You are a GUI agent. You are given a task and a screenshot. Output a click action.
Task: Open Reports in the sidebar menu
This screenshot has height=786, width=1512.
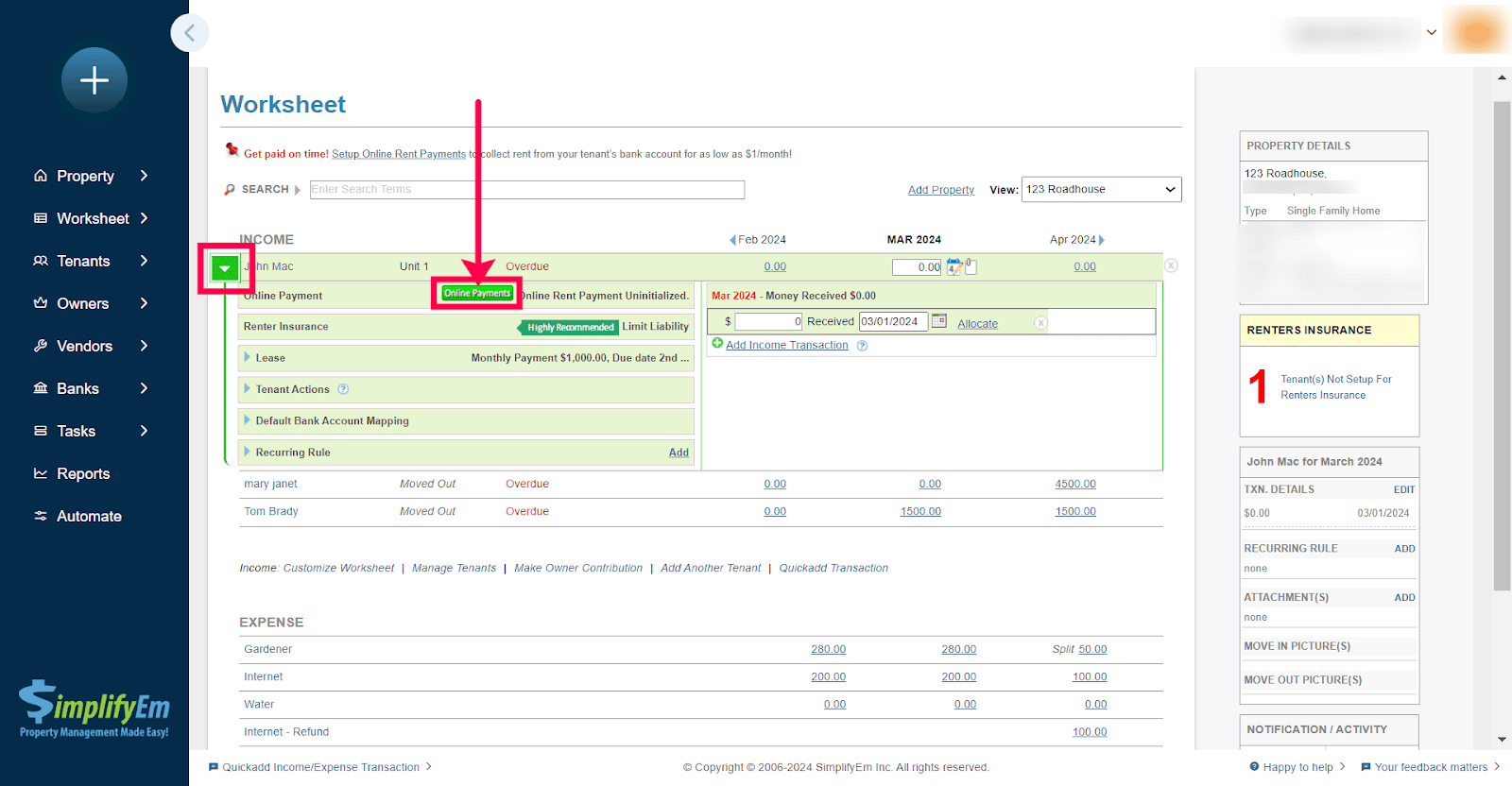click(83, 473)
